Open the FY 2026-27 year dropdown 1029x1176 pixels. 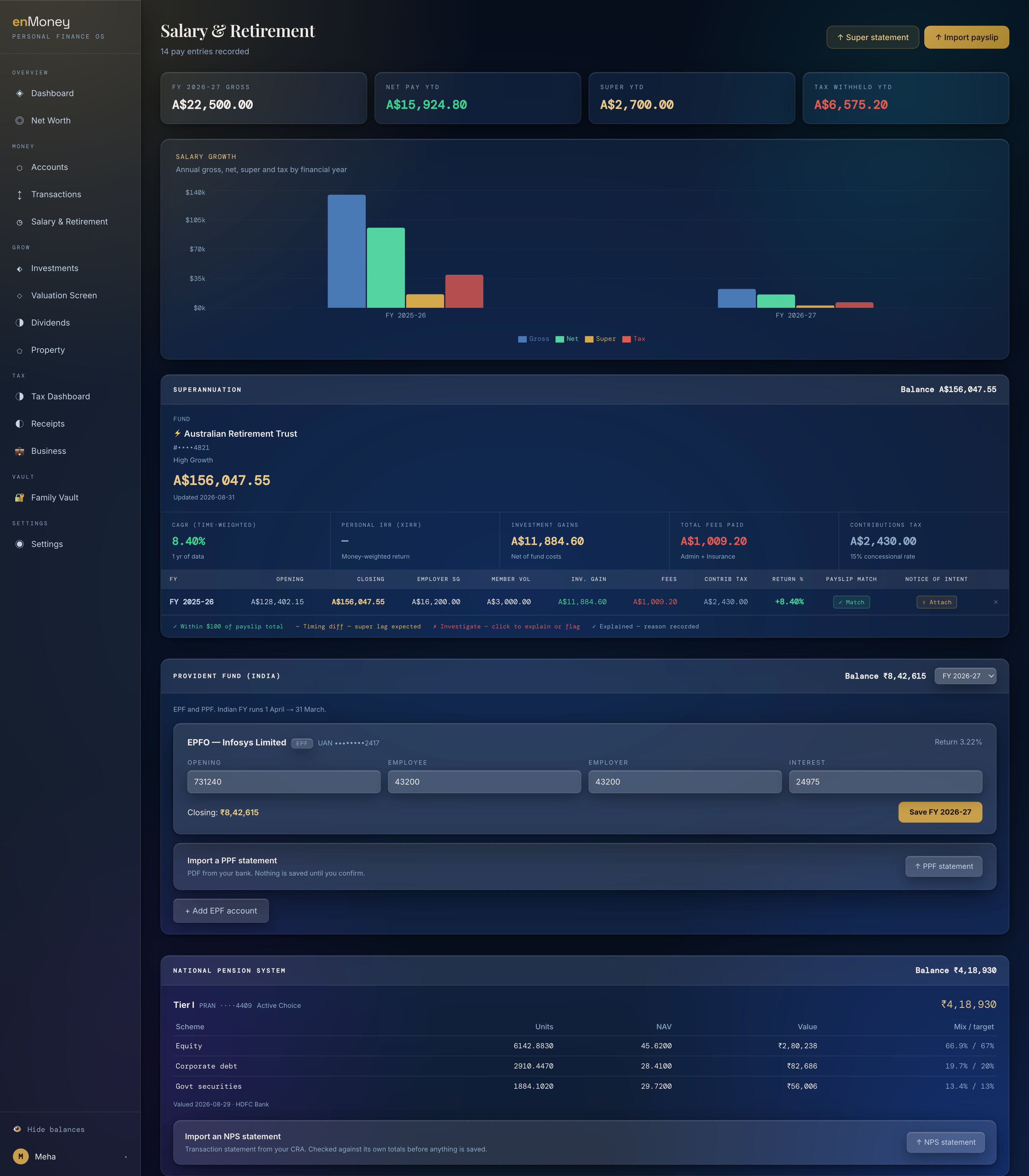[965, 676]
